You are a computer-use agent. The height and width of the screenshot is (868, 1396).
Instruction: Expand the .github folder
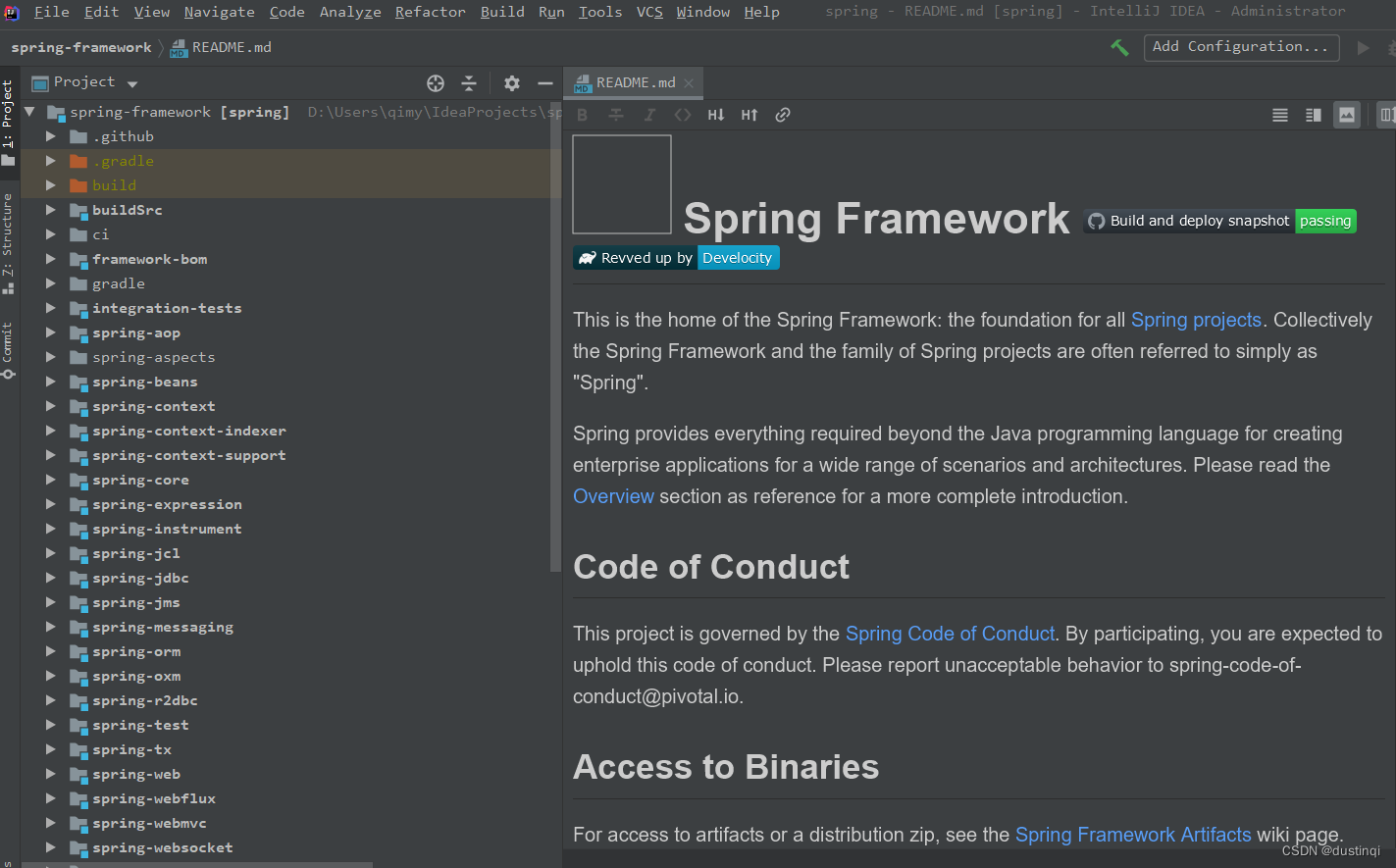pyautogui.click(x=51, y=136)
